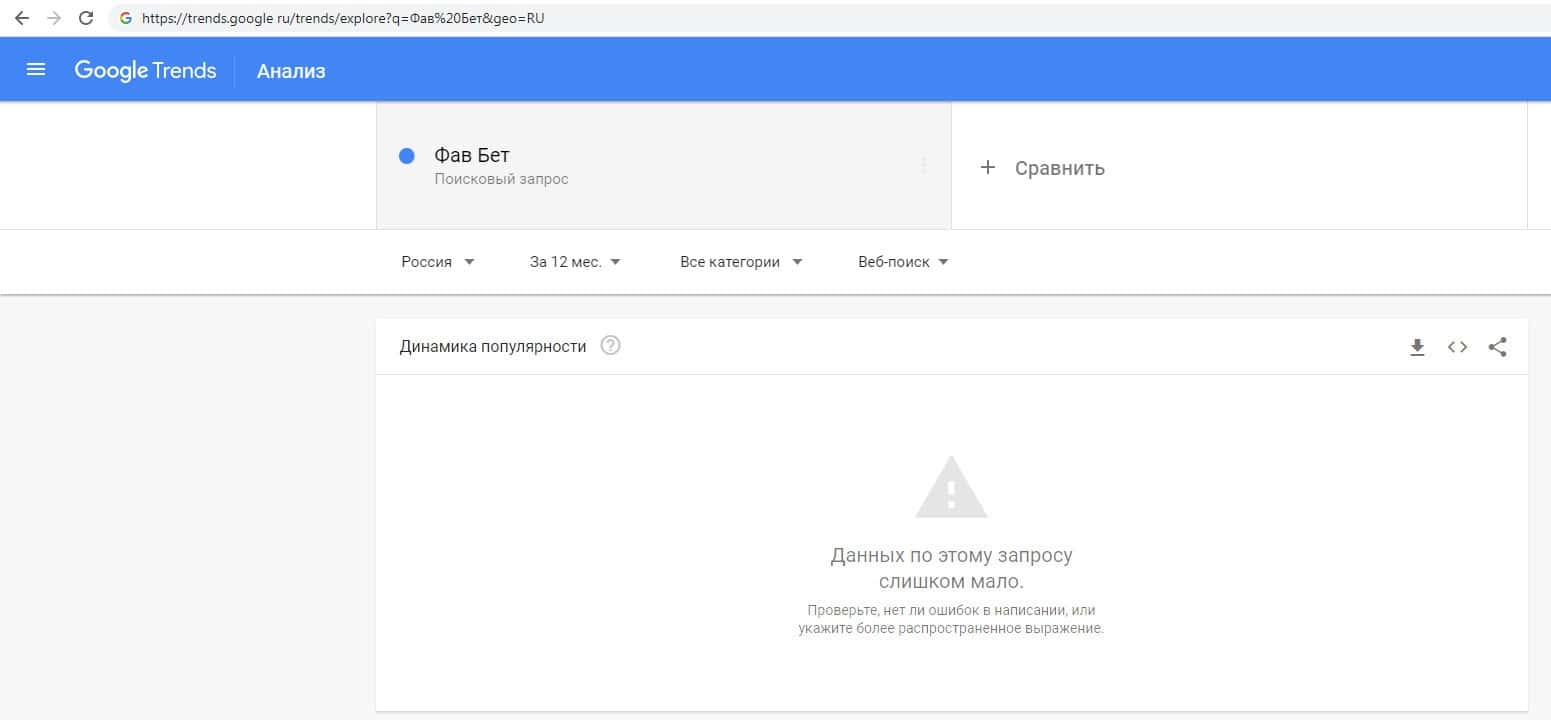Click the warning triangle icon
This screenshot has width=1551, height=720.
pyautogui.click(x=951, y=488)
